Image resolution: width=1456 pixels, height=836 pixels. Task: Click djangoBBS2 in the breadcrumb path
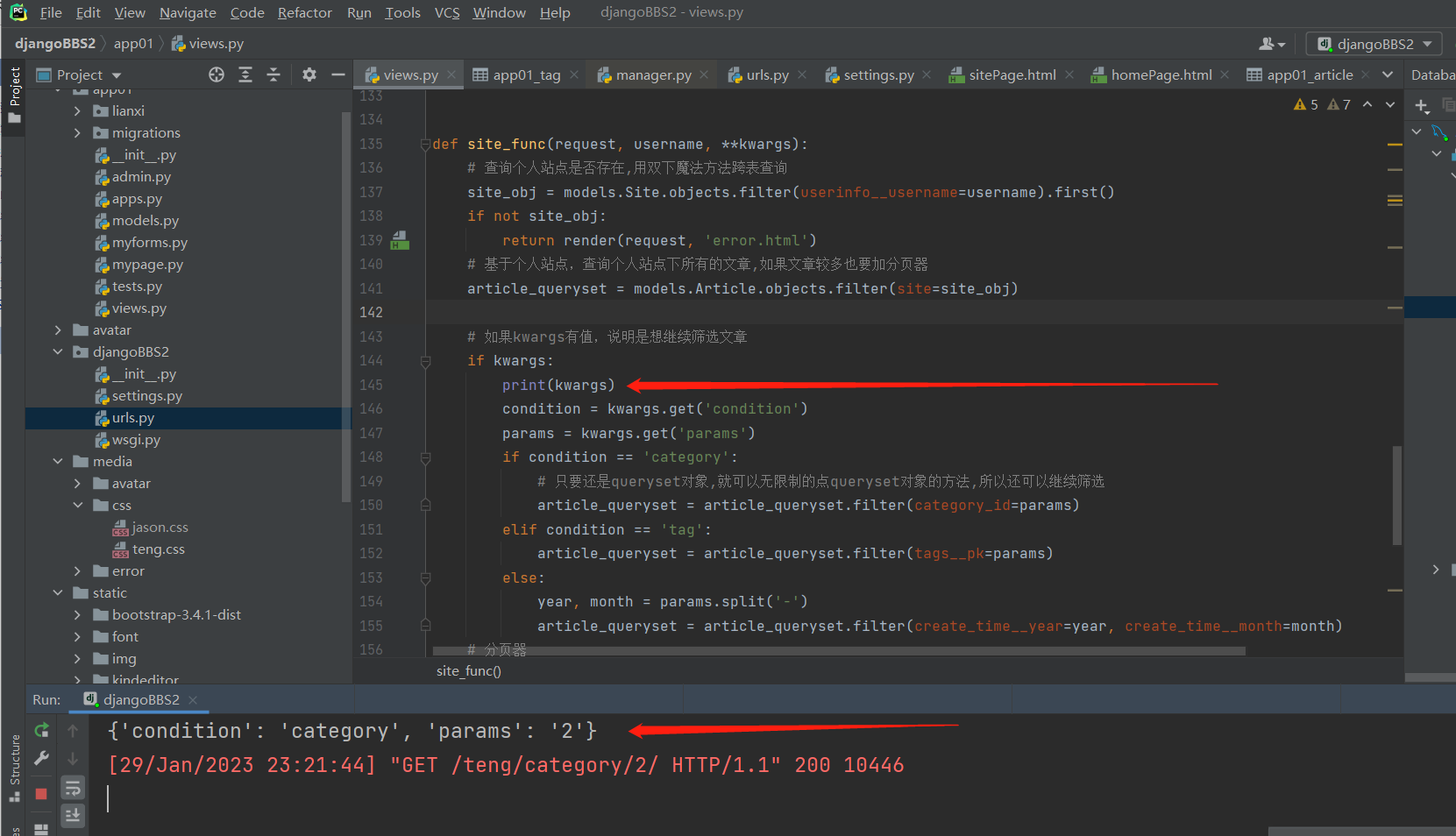pos(55,43)
